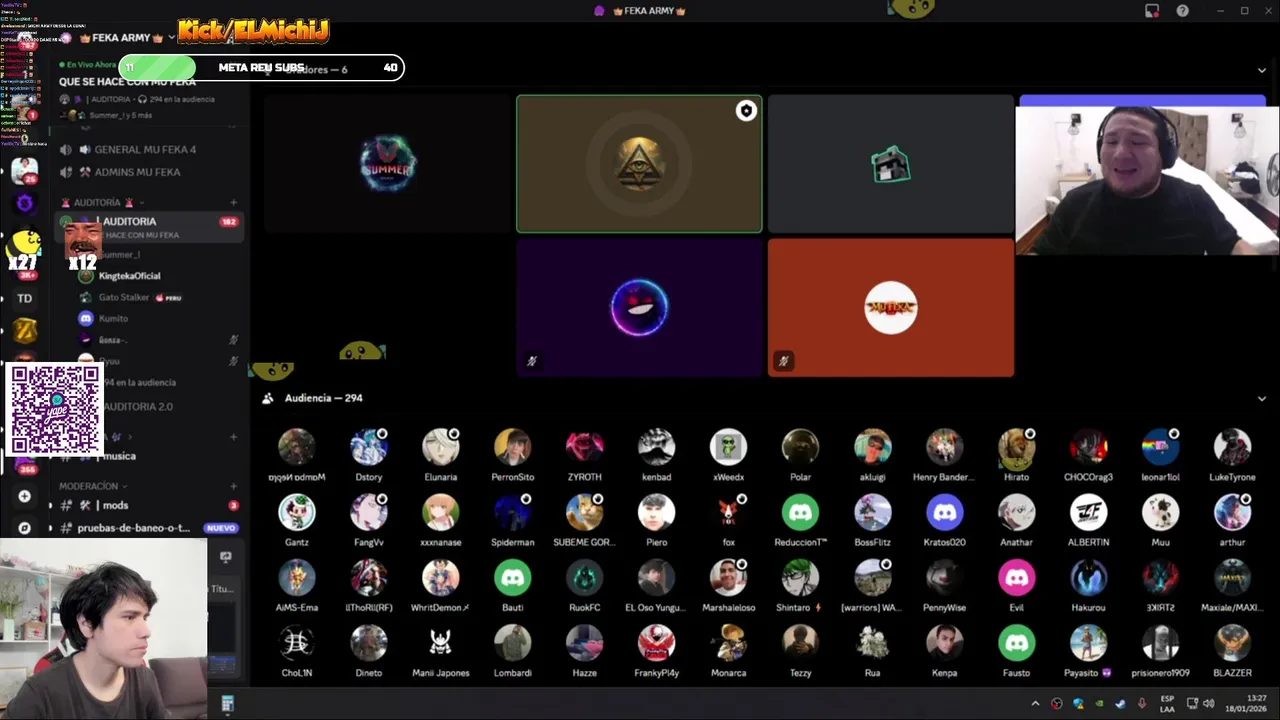This screenshot has width=1280, height=720.
Task: Open Polar's audience avatar
Action: point(801,447)
